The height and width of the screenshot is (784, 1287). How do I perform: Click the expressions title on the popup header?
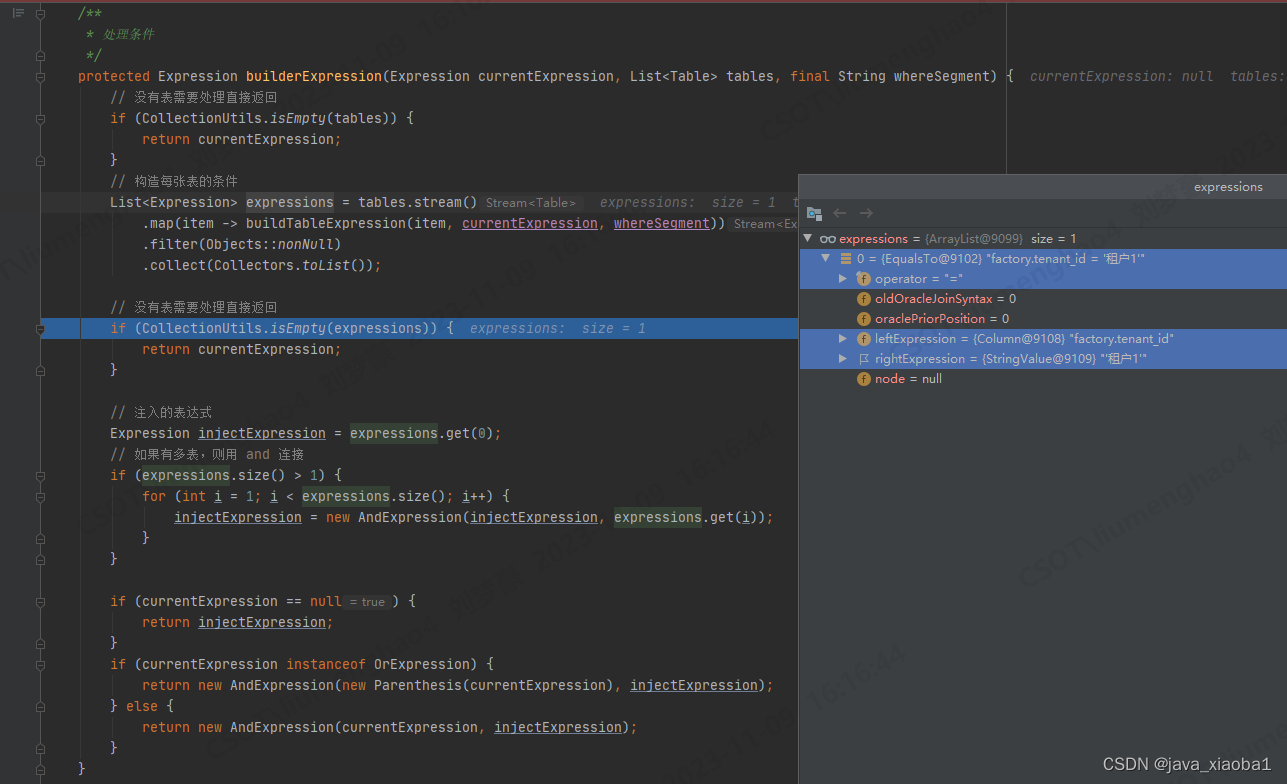point(1227,186)
